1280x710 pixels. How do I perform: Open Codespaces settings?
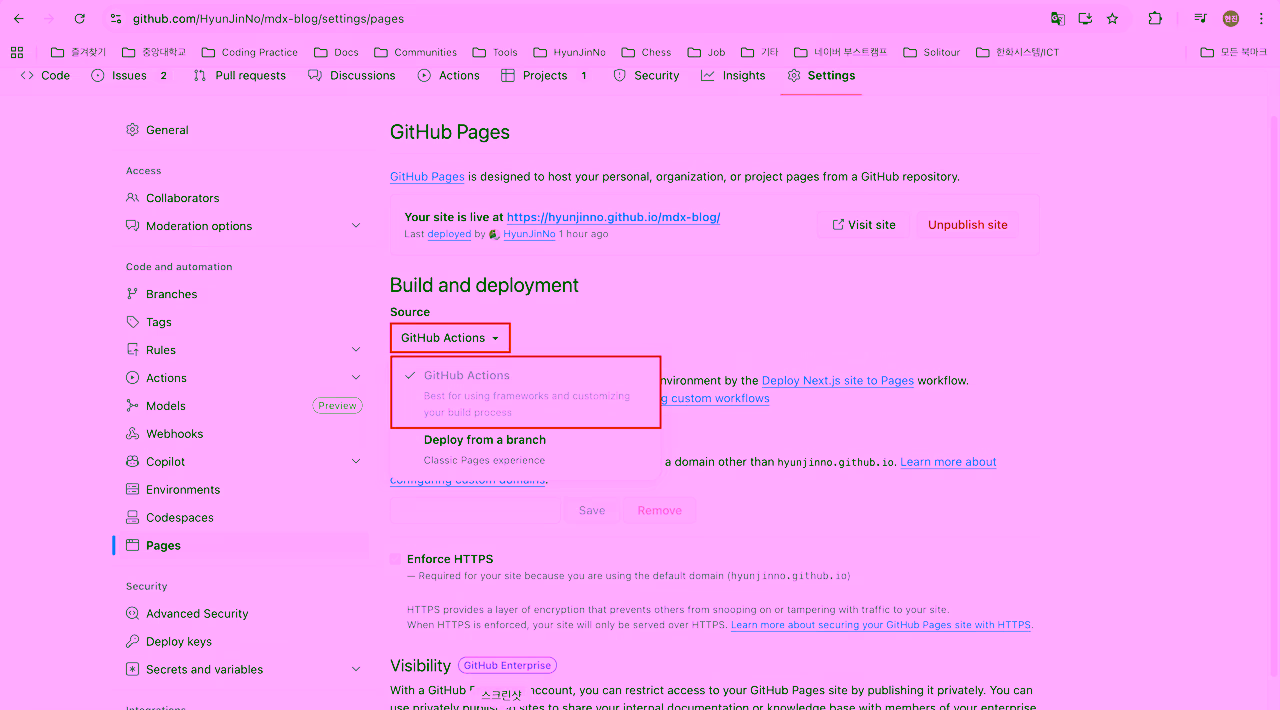tap(178, 517)
